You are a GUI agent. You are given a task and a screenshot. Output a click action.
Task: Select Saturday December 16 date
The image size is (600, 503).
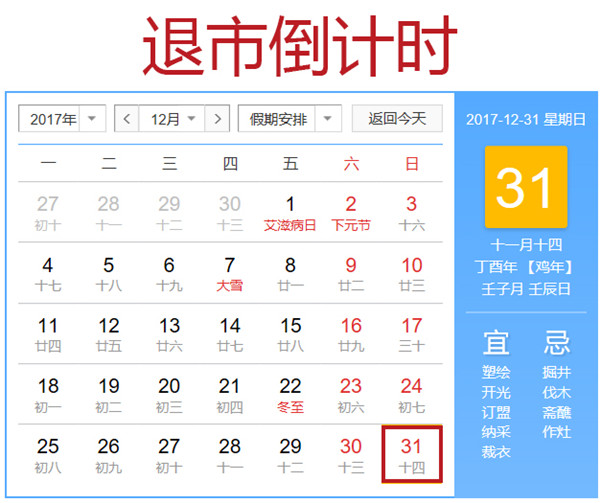(351, 334)
